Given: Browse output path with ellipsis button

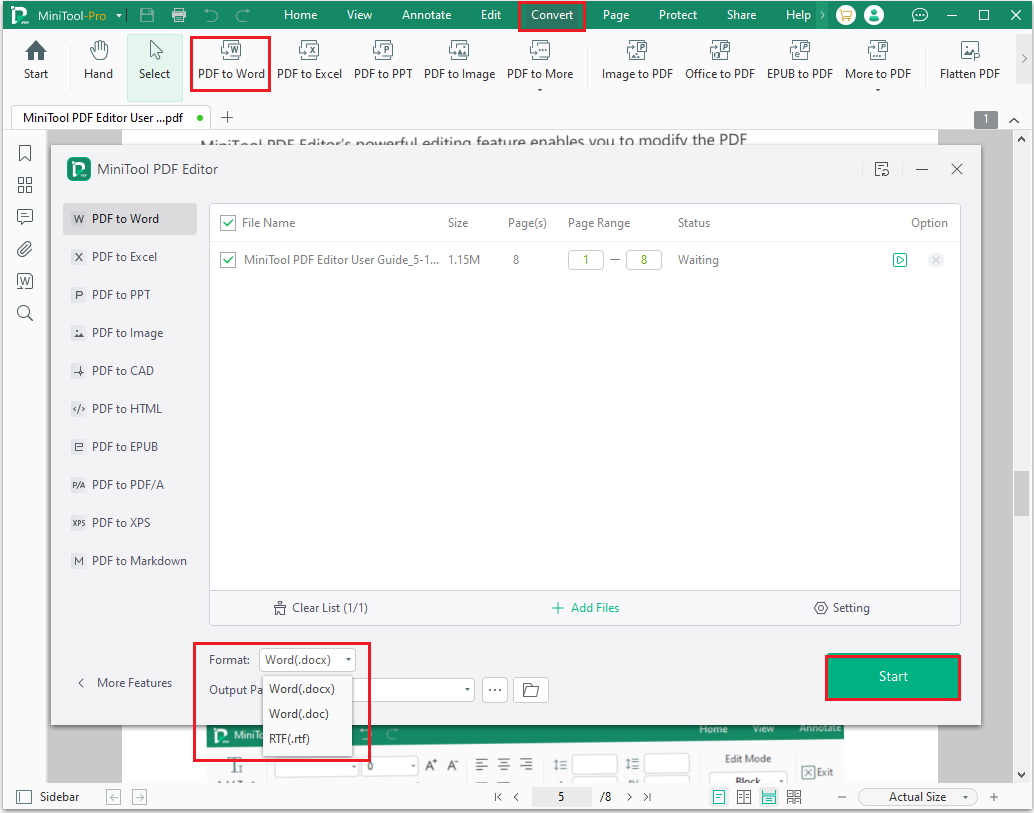Looking at the screenshot, I should [x=495, y=690].
